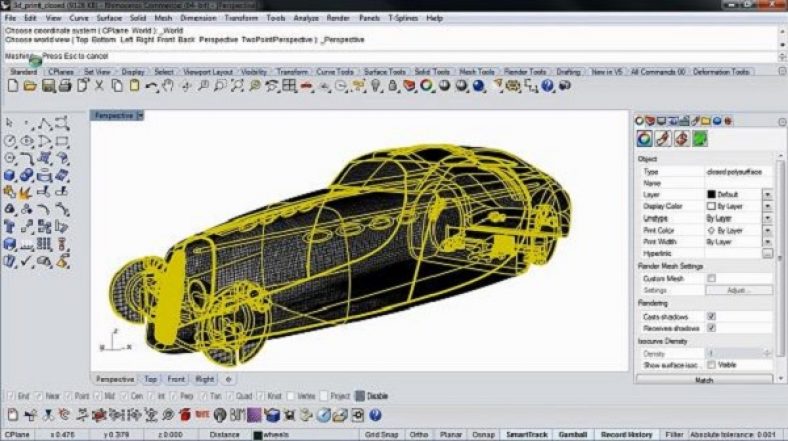788x441 pixels.
Task: Click the Adjust button for mesh settings
Action: click(739, 290)
